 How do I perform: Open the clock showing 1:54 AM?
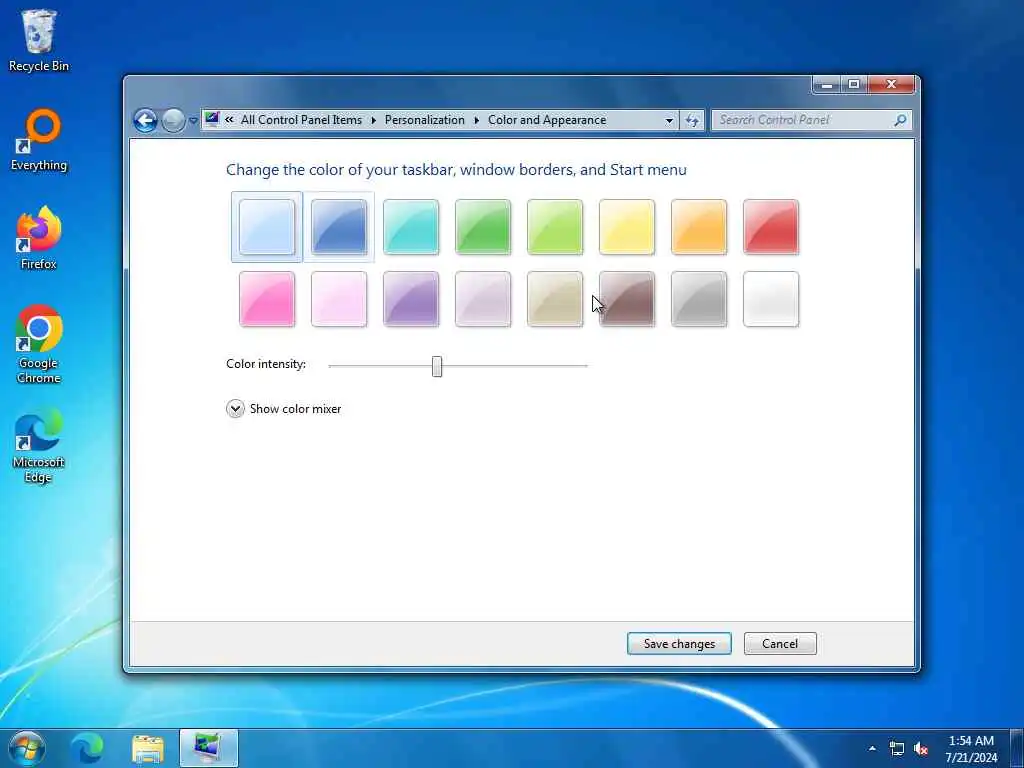[971, 748]
